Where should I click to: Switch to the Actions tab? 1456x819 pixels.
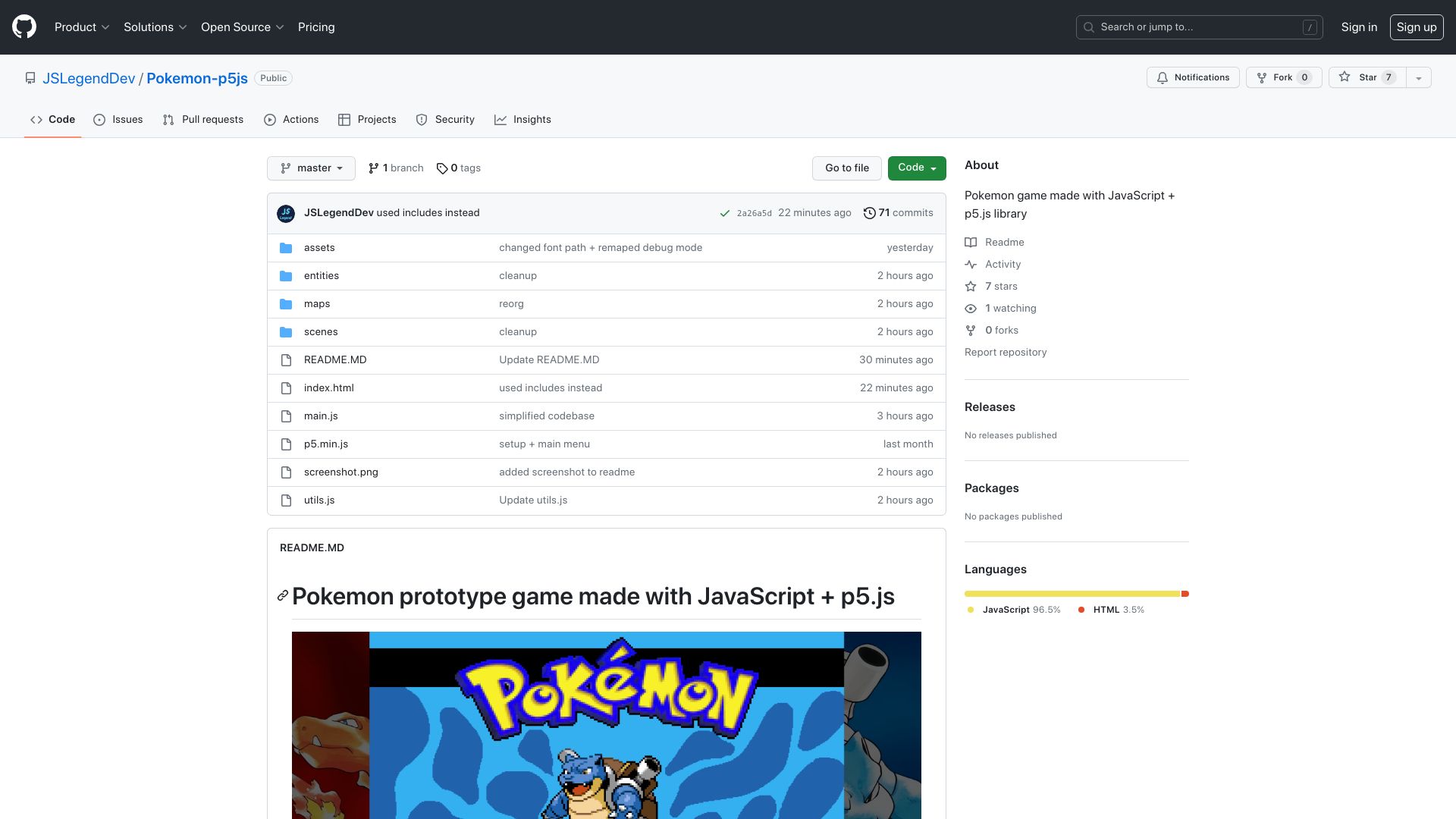pyautogui.click(x=291, y=120)
